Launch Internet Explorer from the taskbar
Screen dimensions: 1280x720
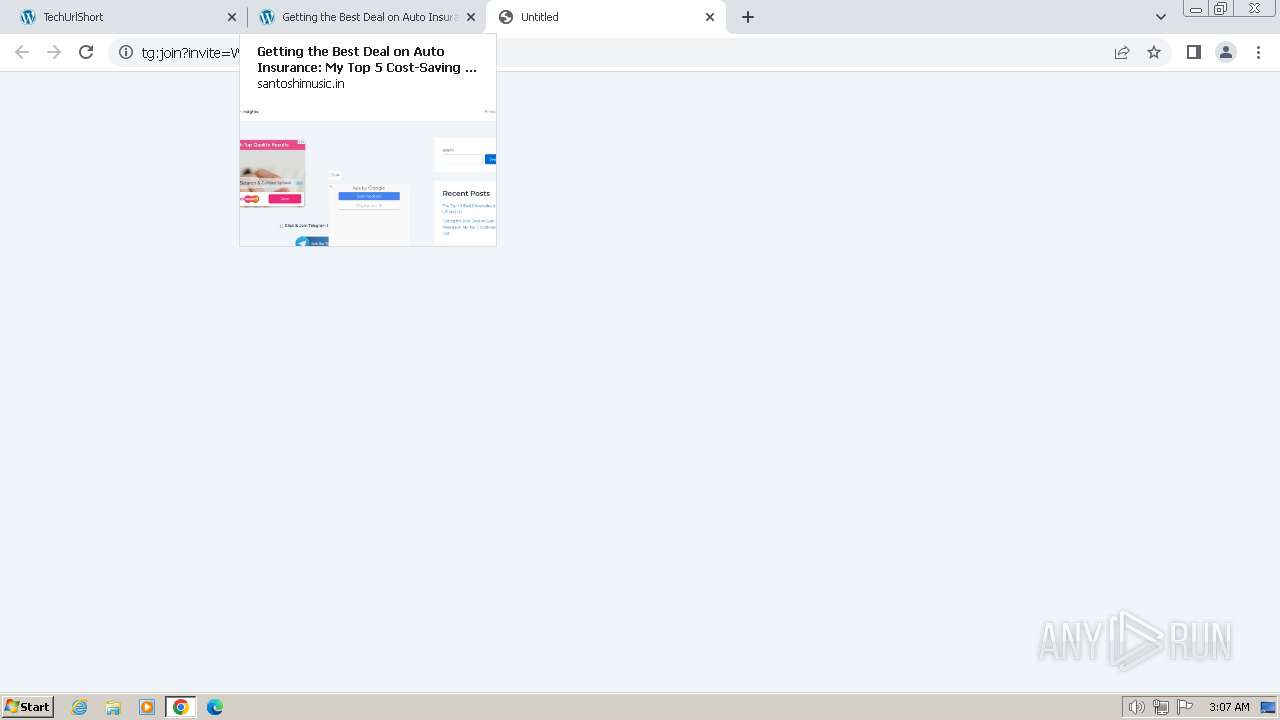80,707
